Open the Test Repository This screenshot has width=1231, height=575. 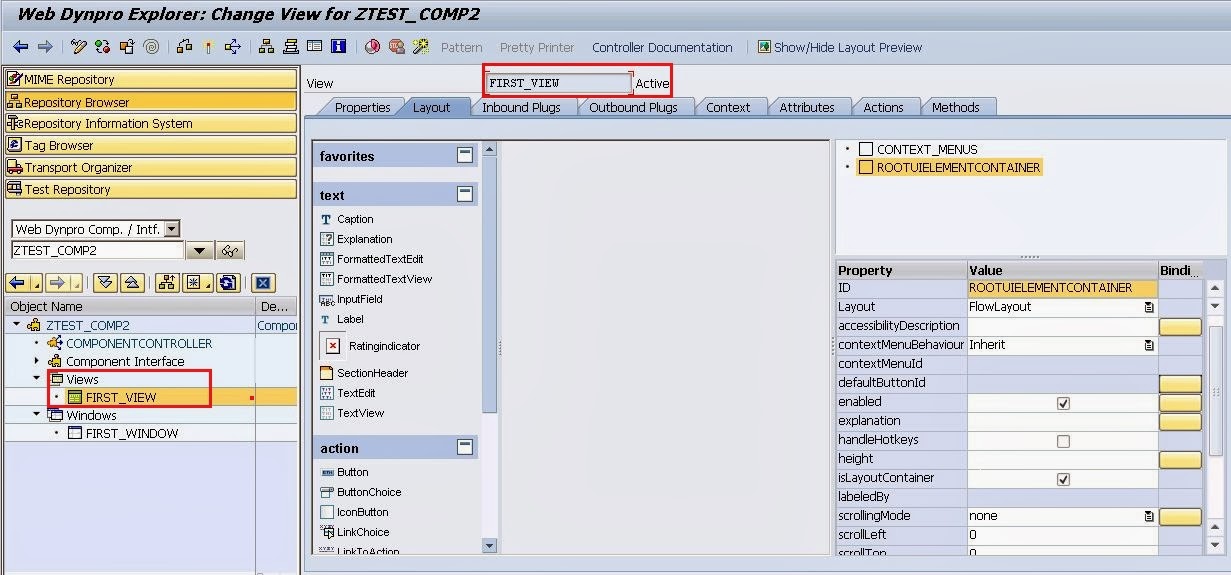tap(151, 189)
